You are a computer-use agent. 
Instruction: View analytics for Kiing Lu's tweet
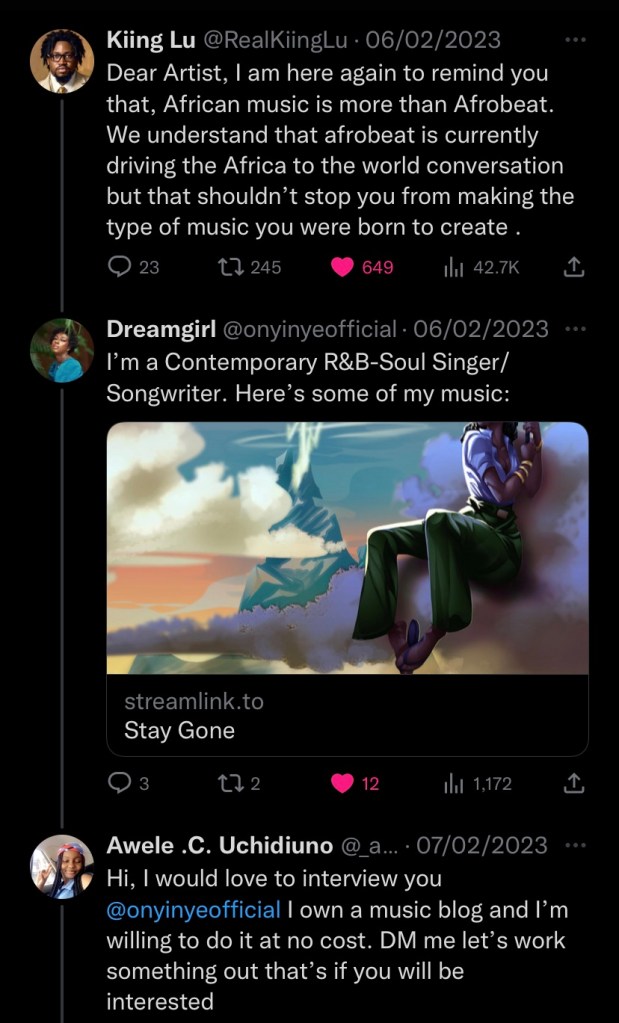[455, 267]
